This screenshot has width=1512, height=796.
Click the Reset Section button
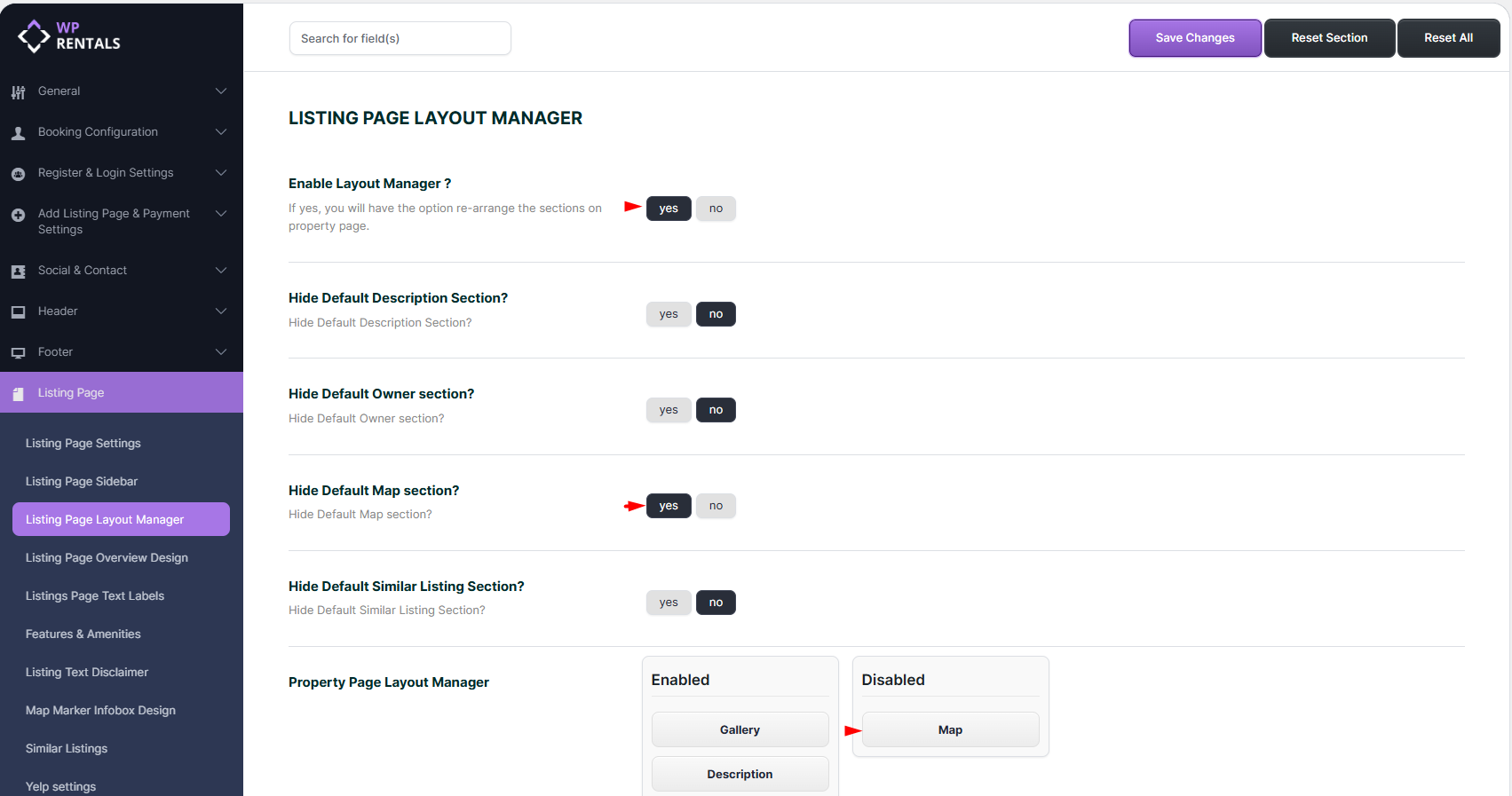1329,38
